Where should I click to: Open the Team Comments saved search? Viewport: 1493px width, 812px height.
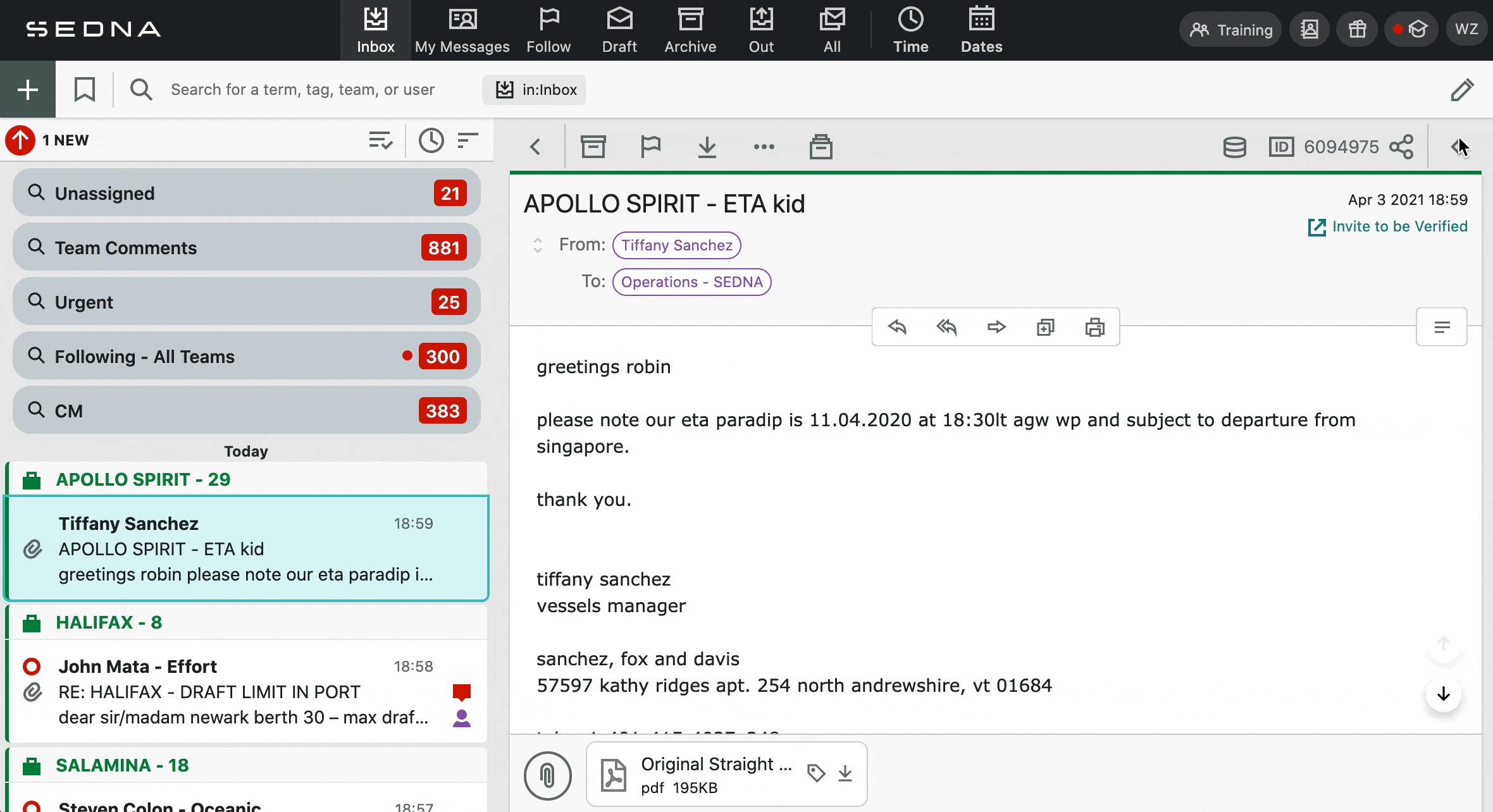[247, 247]
